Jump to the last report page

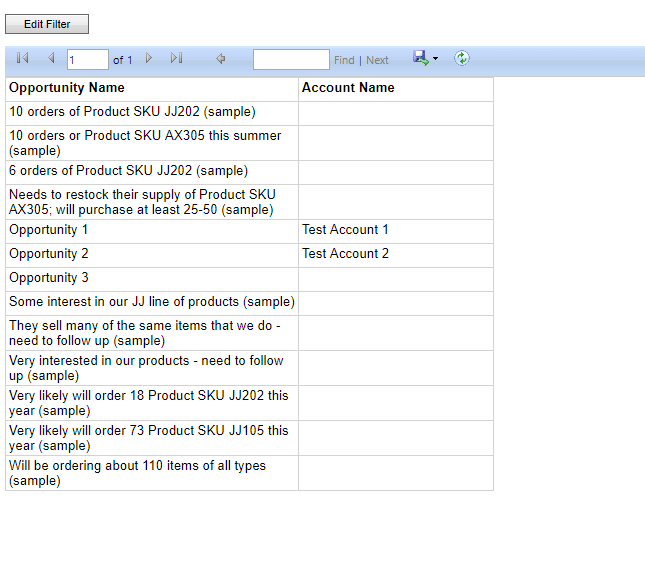coord(176,58)
